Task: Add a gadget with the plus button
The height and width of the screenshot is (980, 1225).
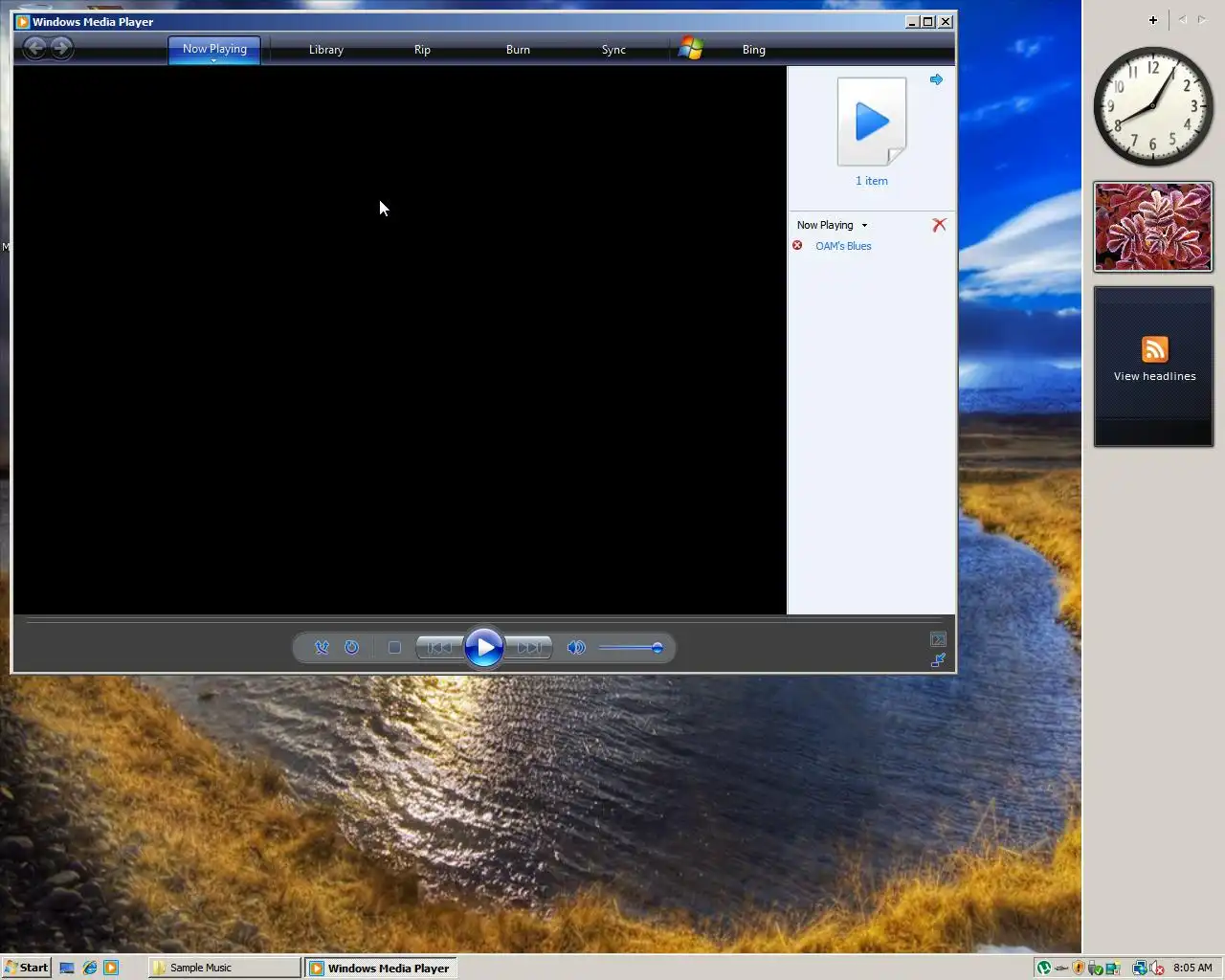Action: click(1153, 19)
